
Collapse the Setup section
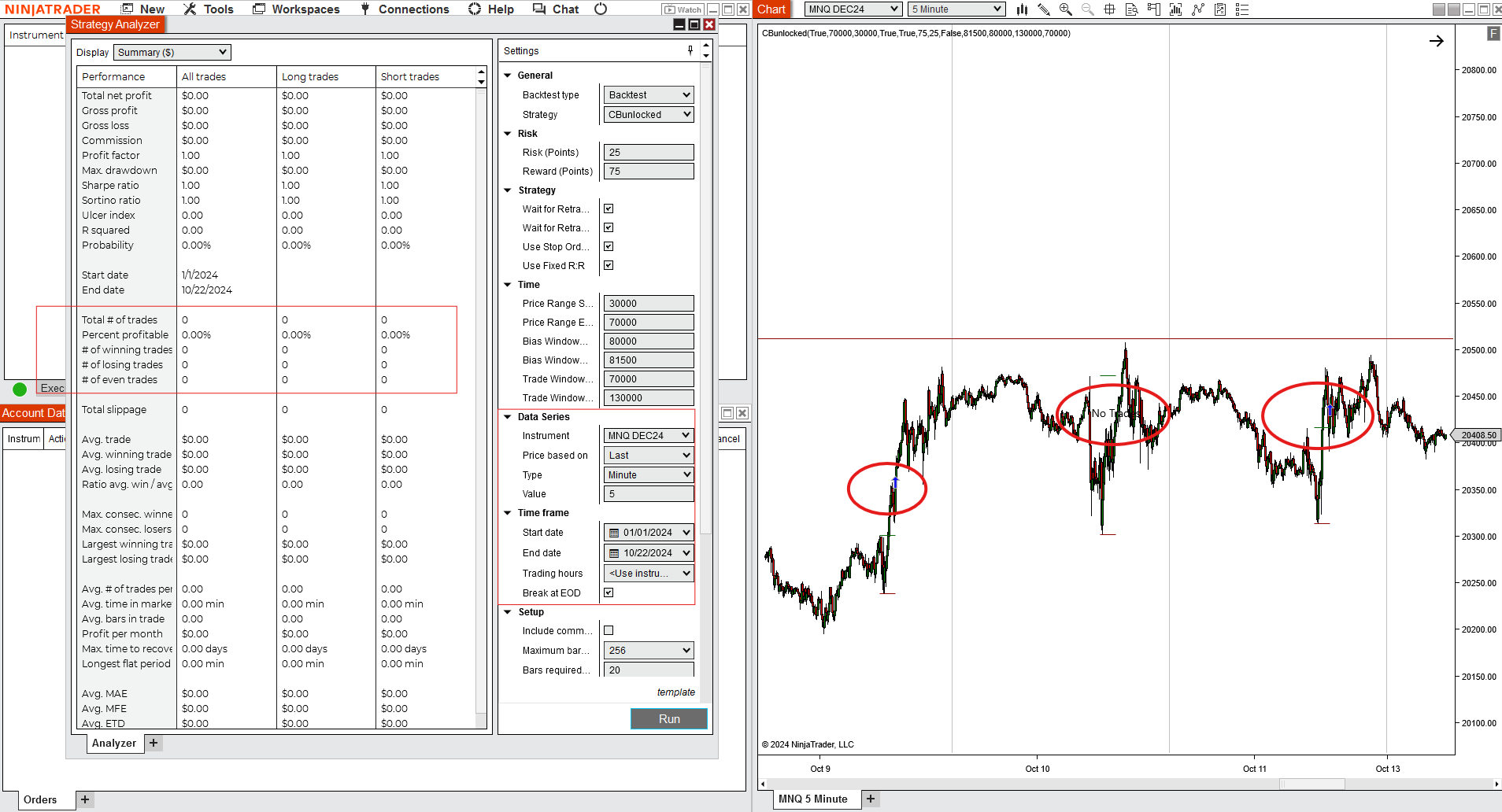point(508,612)
